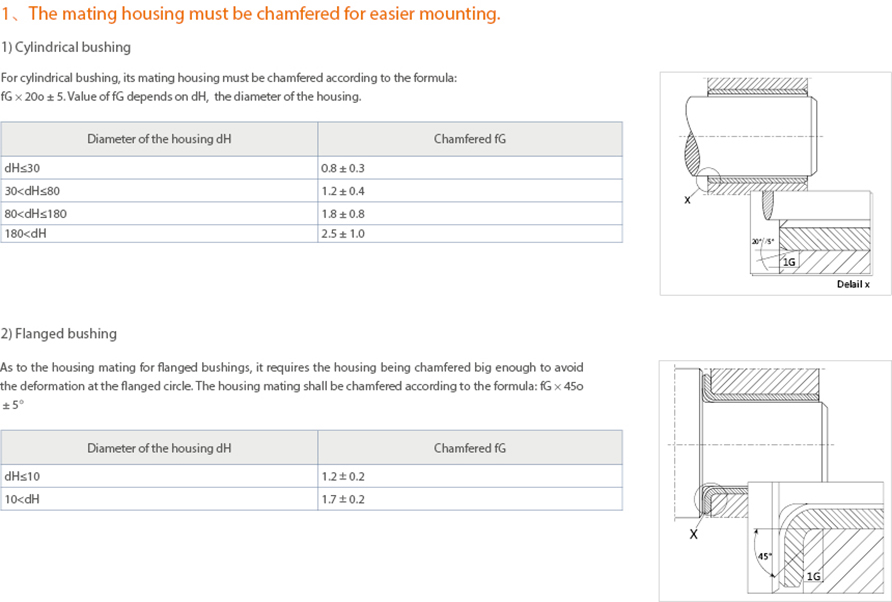The height and width of the screenshot is (602, 892).
Task: Click the Detail x label in diagram
Action: (853, 284)
